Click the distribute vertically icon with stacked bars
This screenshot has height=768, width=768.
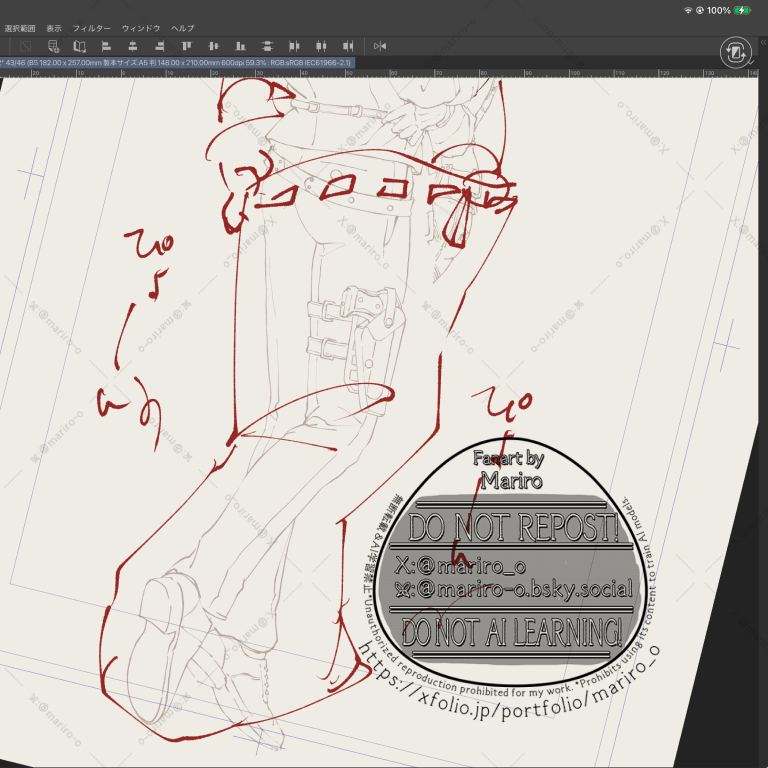pos(267,46)
